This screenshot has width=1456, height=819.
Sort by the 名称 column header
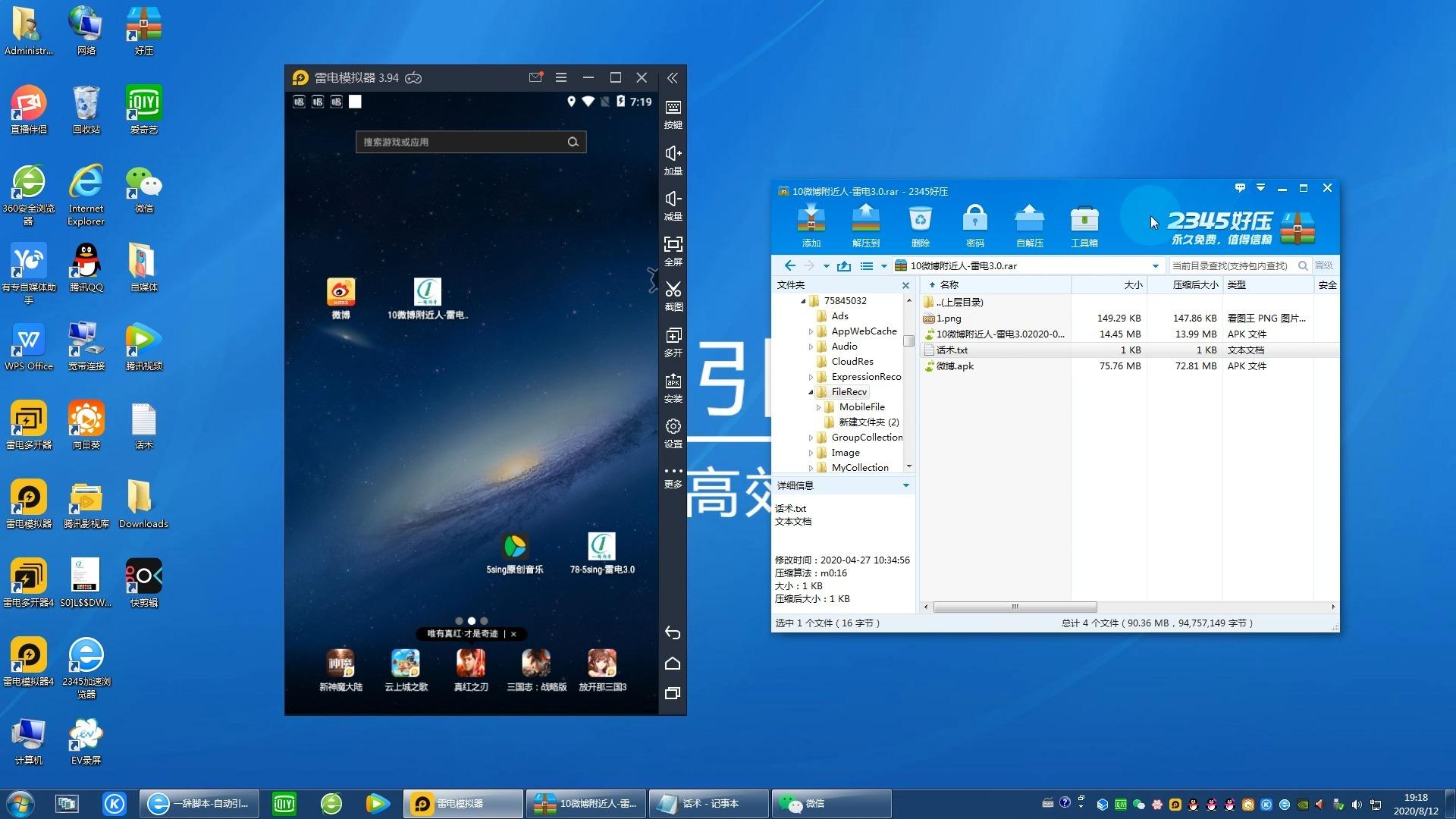995,285
